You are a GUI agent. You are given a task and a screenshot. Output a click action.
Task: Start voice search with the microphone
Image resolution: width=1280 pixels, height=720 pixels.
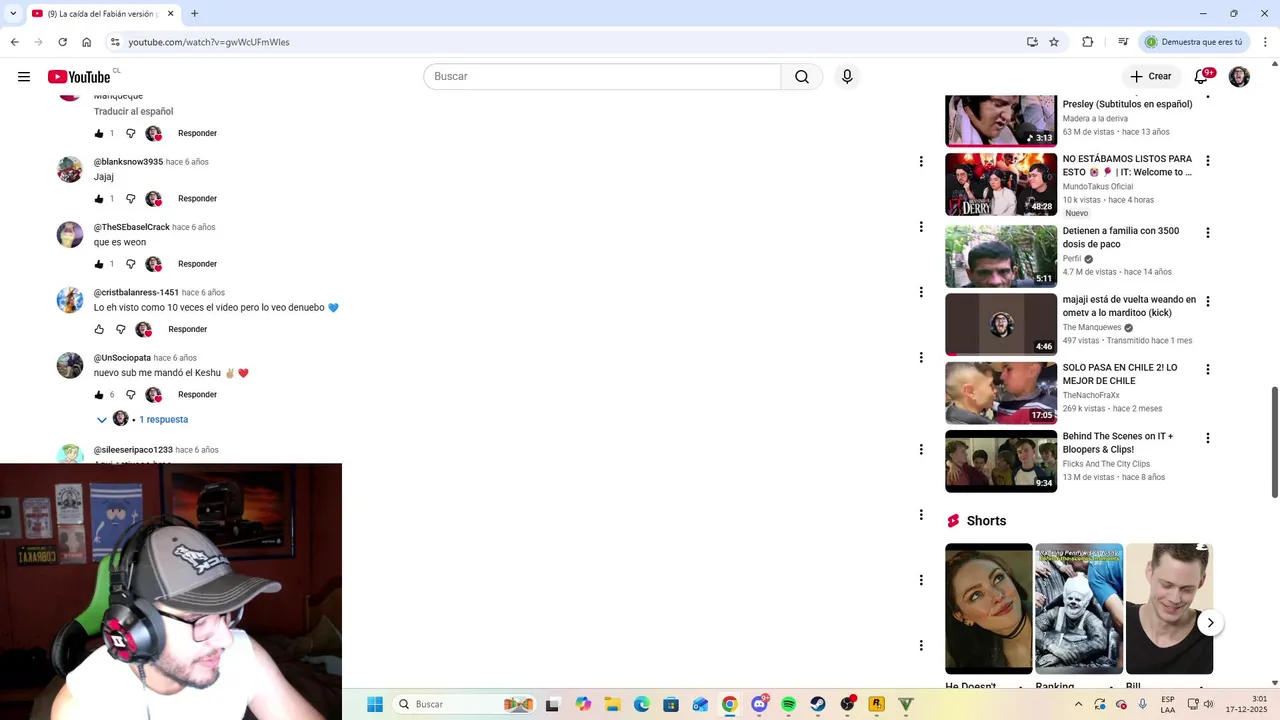pos(847,77)
